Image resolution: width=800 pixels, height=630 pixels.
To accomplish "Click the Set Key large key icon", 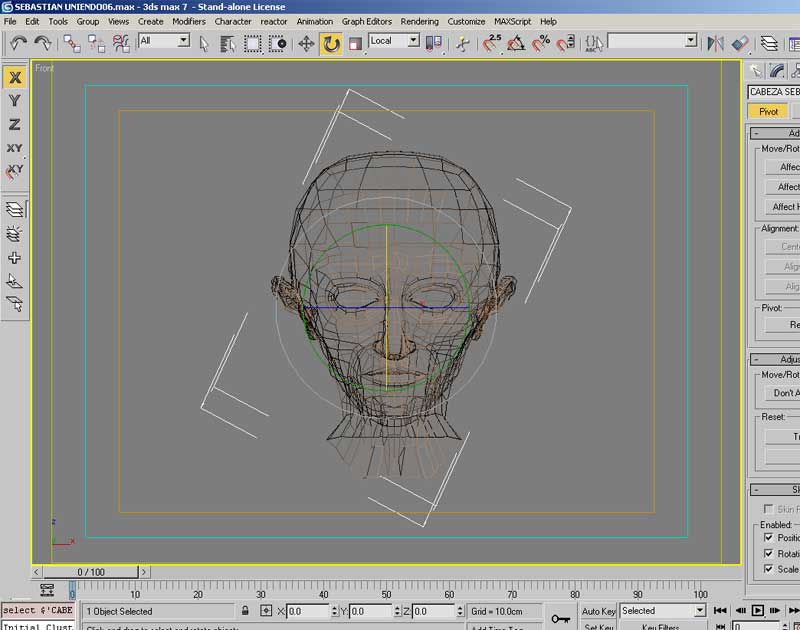I will [x=560, y=617].
